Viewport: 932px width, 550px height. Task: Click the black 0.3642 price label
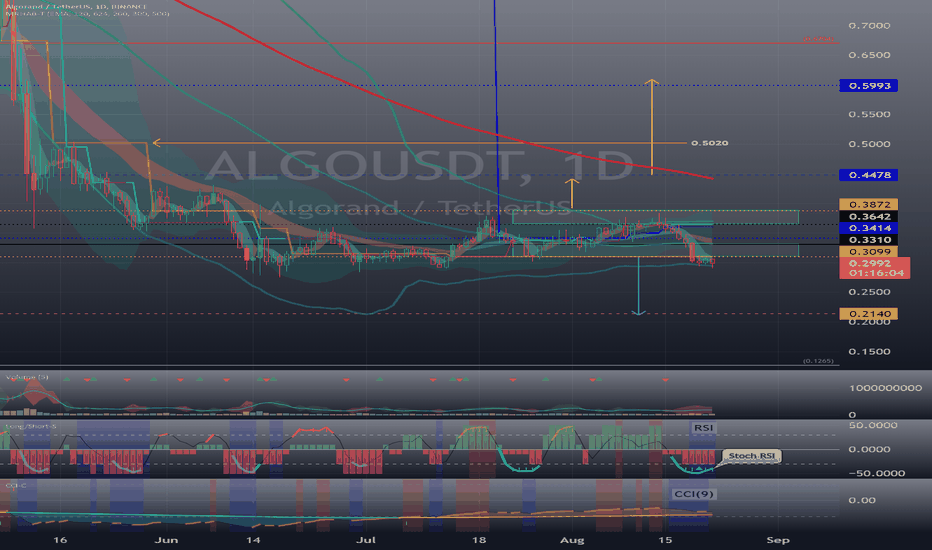click(868, 216)
